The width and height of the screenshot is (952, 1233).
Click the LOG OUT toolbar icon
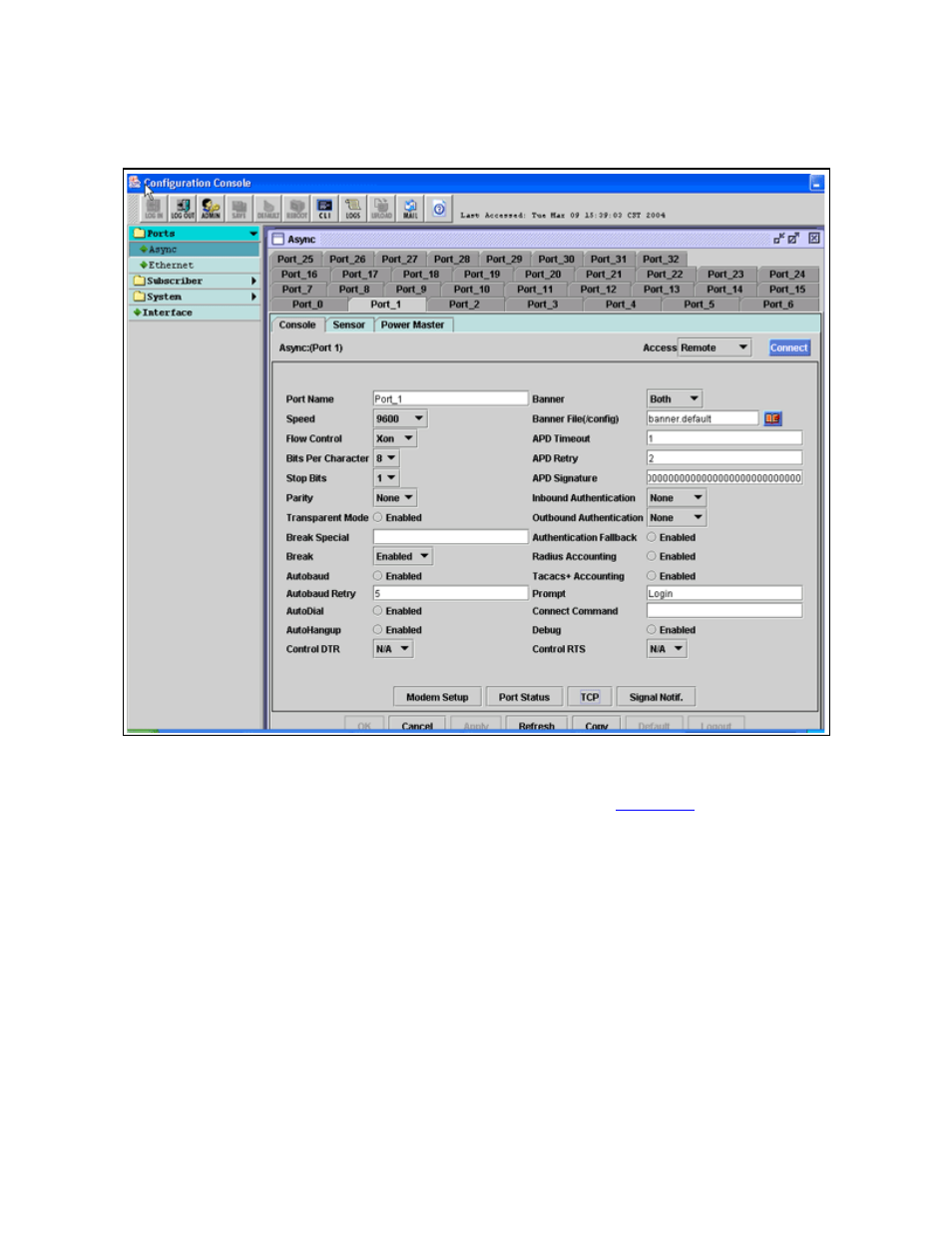[x=183, y=209]
